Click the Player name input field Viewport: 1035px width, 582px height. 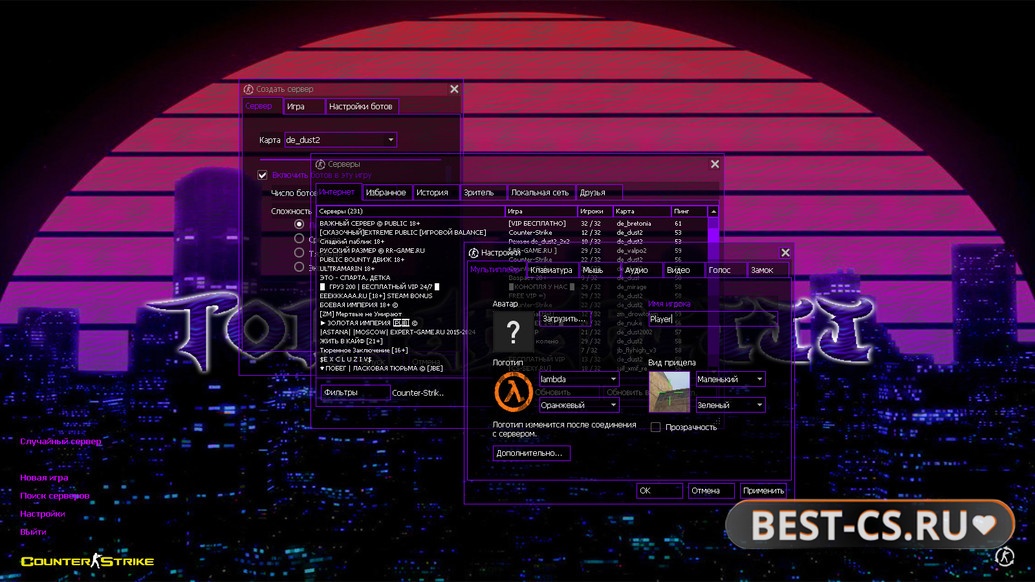[712, 319]
